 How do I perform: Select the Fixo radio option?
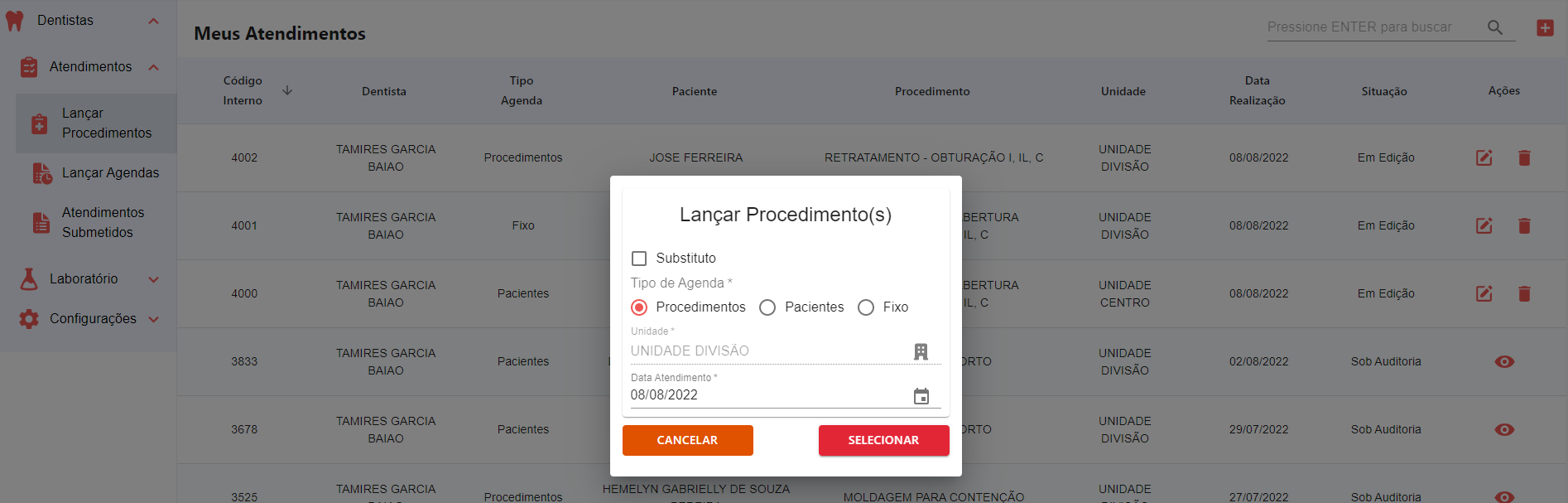coord(866,307)
